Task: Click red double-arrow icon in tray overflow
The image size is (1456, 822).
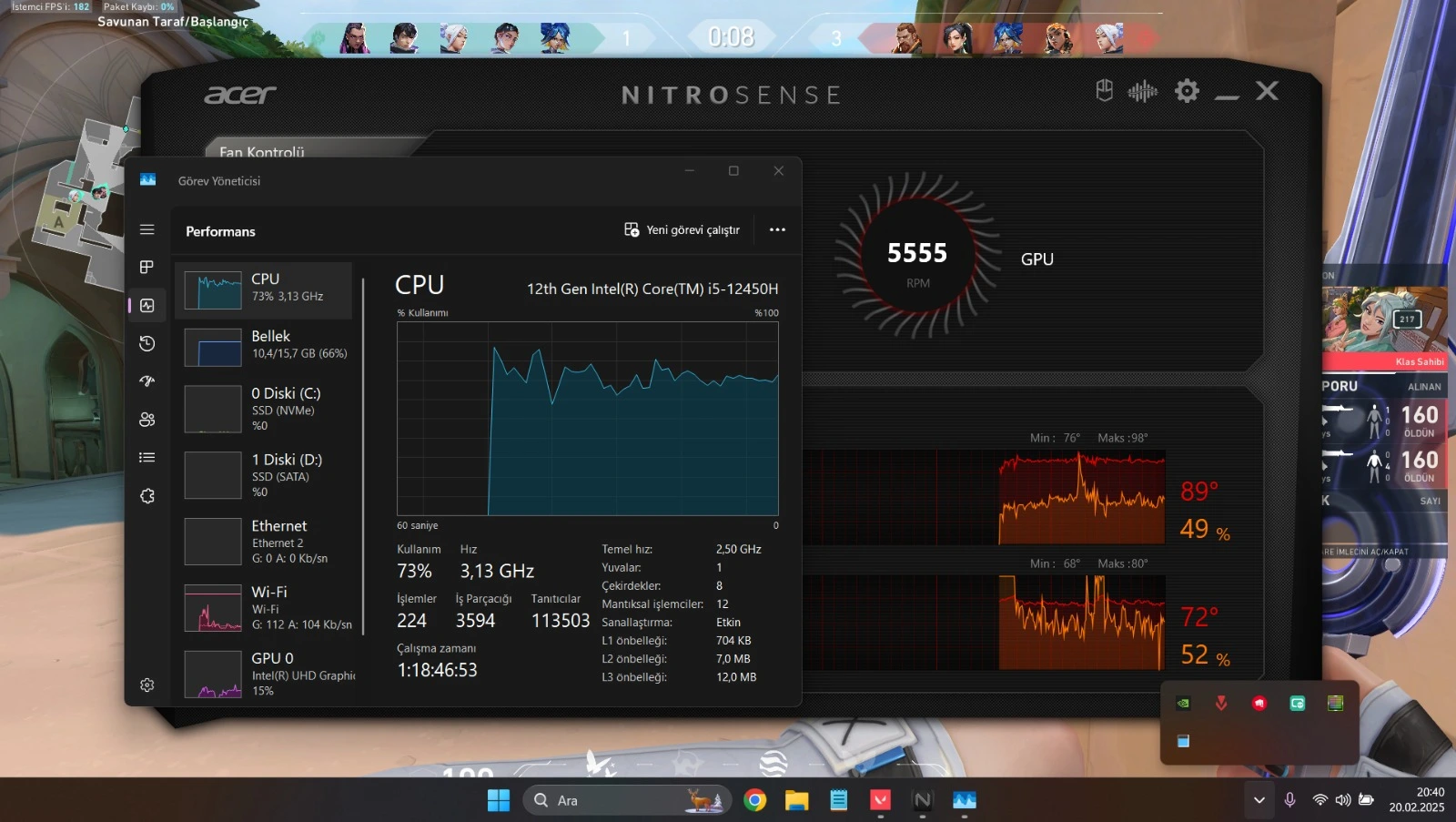Action: point(1221,703)
